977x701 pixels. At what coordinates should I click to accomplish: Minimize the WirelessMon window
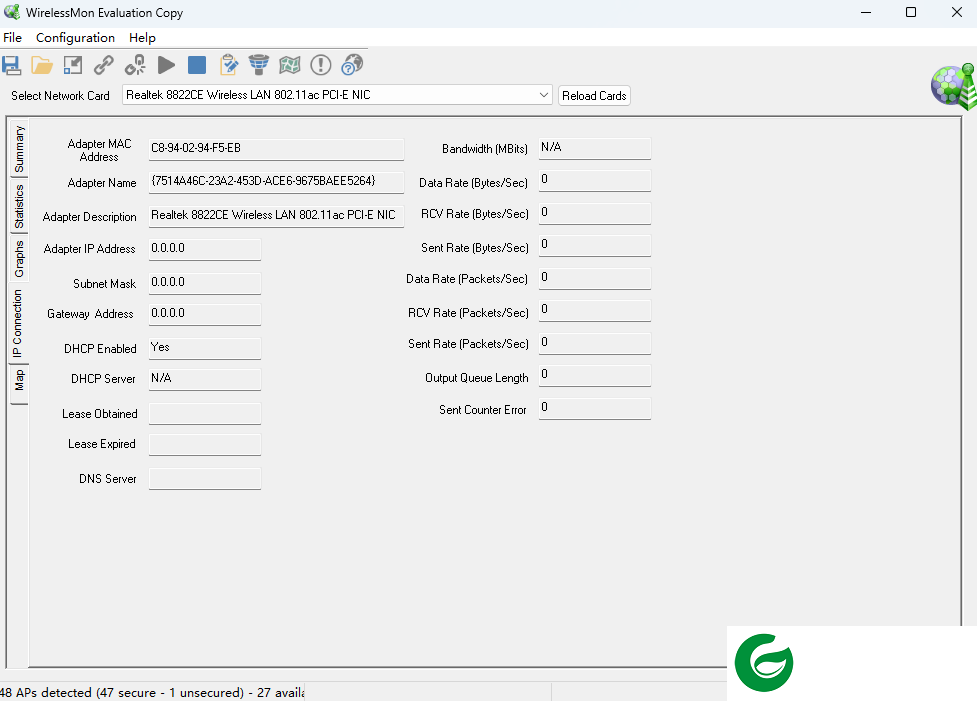(865, 12)
